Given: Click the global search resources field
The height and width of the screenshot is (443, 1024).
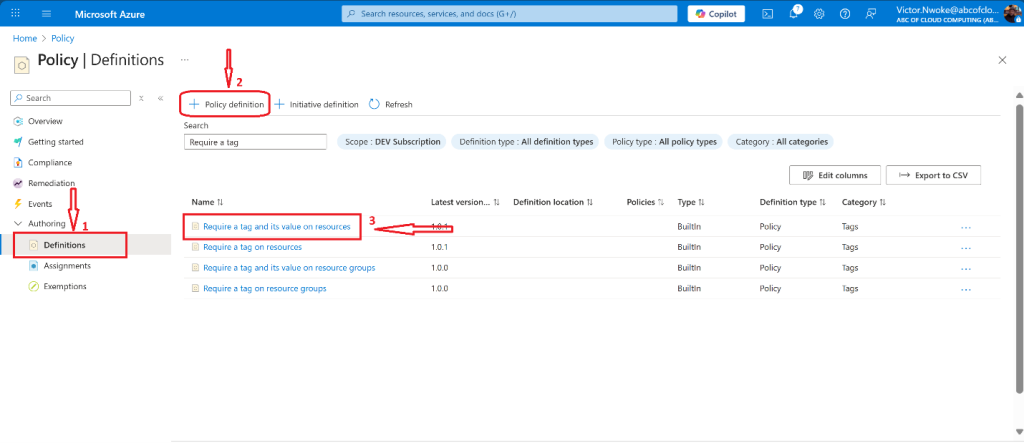Looking at the screenshot, I should [509, 14].
